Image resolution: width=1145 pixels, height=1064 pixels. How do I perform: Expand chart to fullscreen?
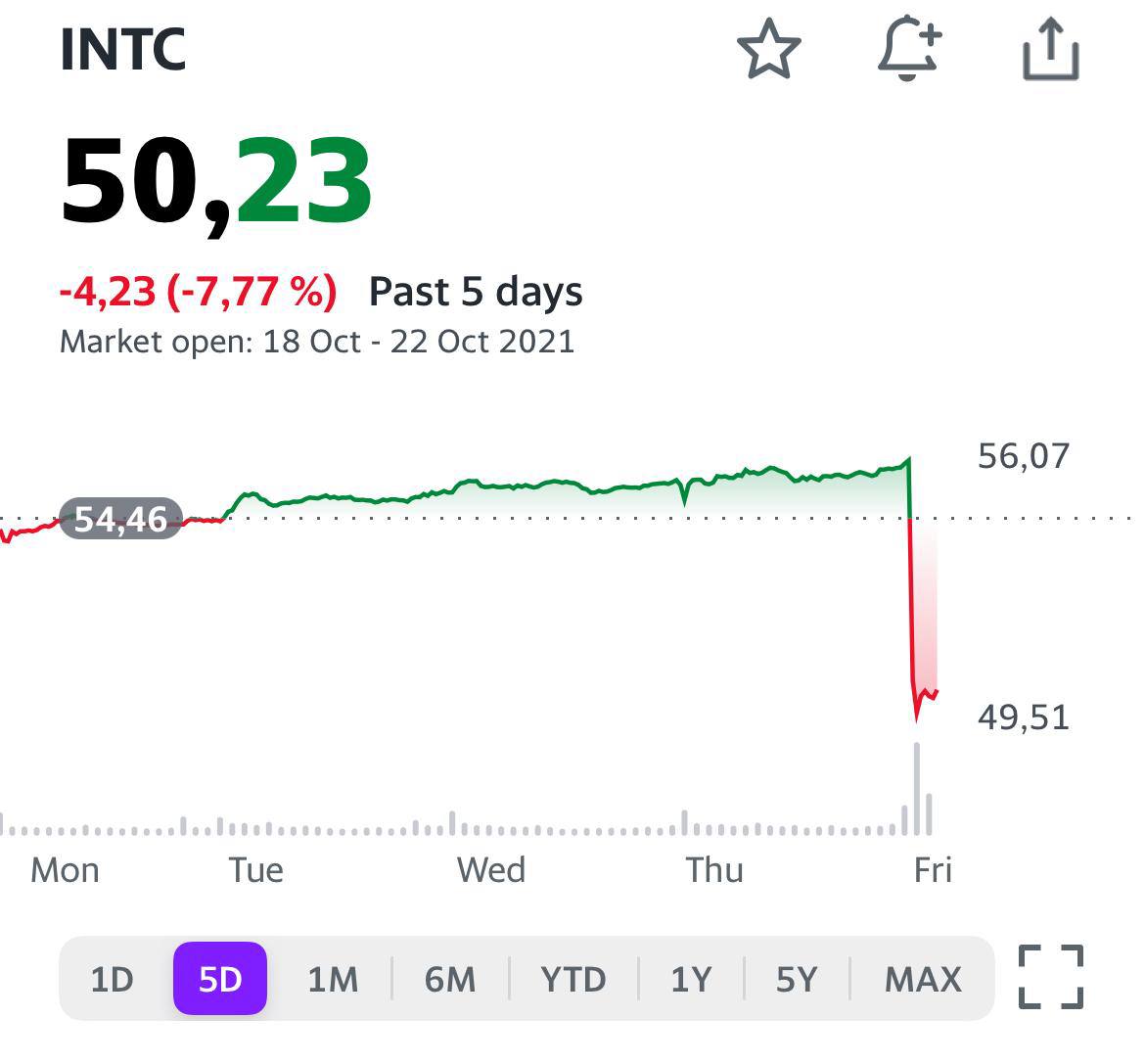pyautogui.click(x=1051, y=977)
